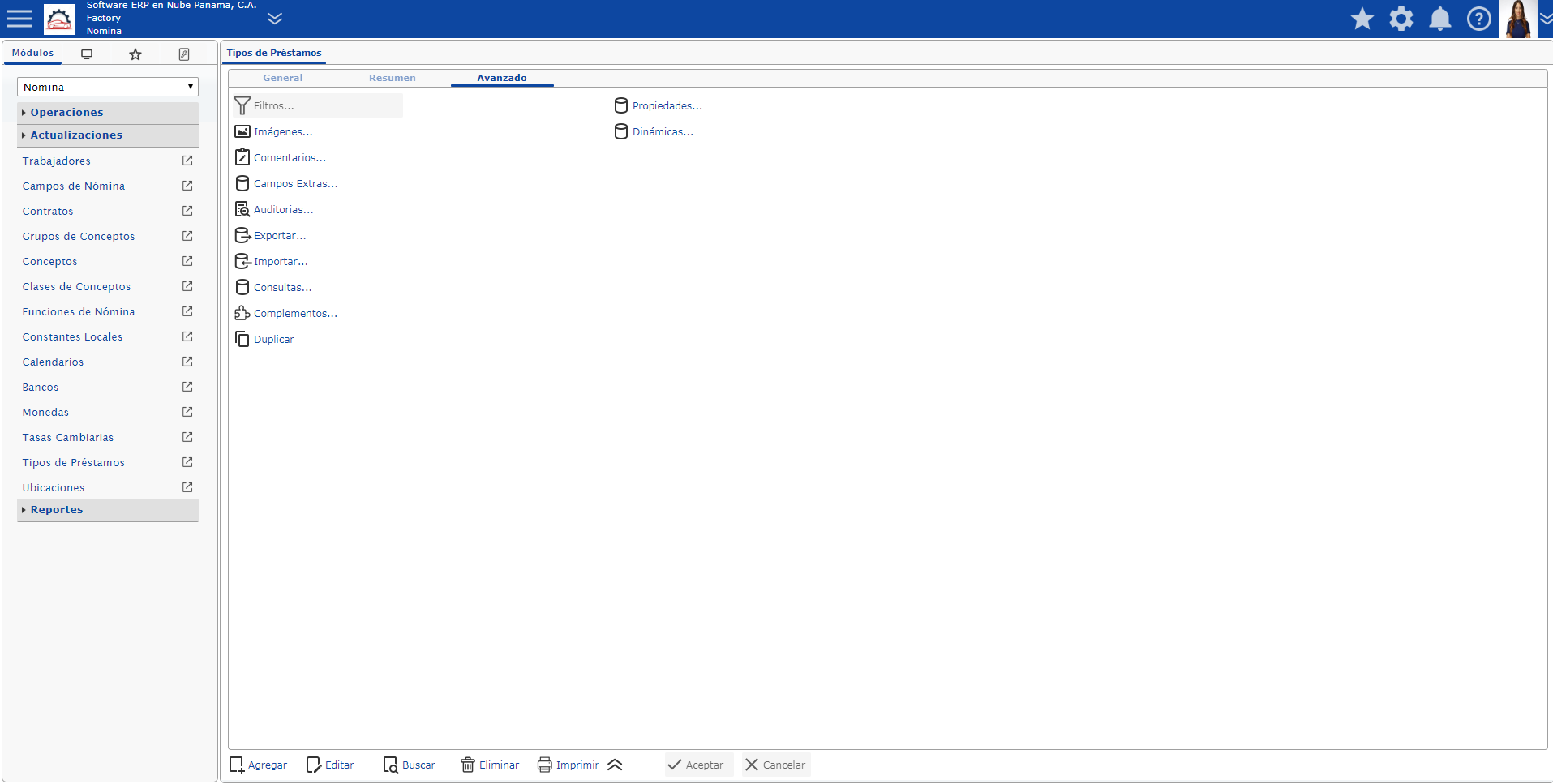This screenshot has height=784, width=1553.
Task: Click the Agregar button
Action: pos(258,765)
